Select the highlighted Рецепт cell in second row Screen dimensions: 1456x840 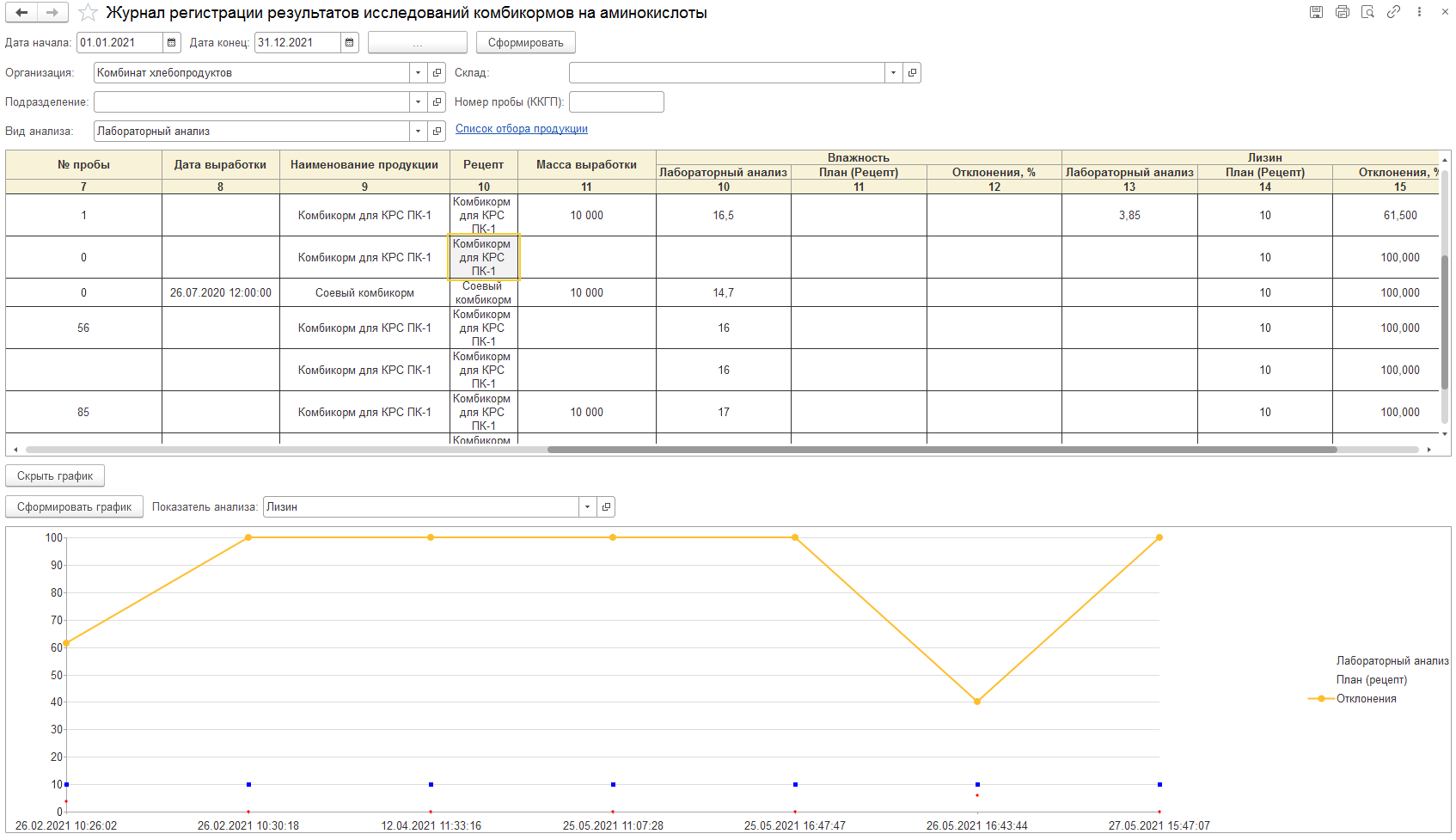click(x=483, y=257)
